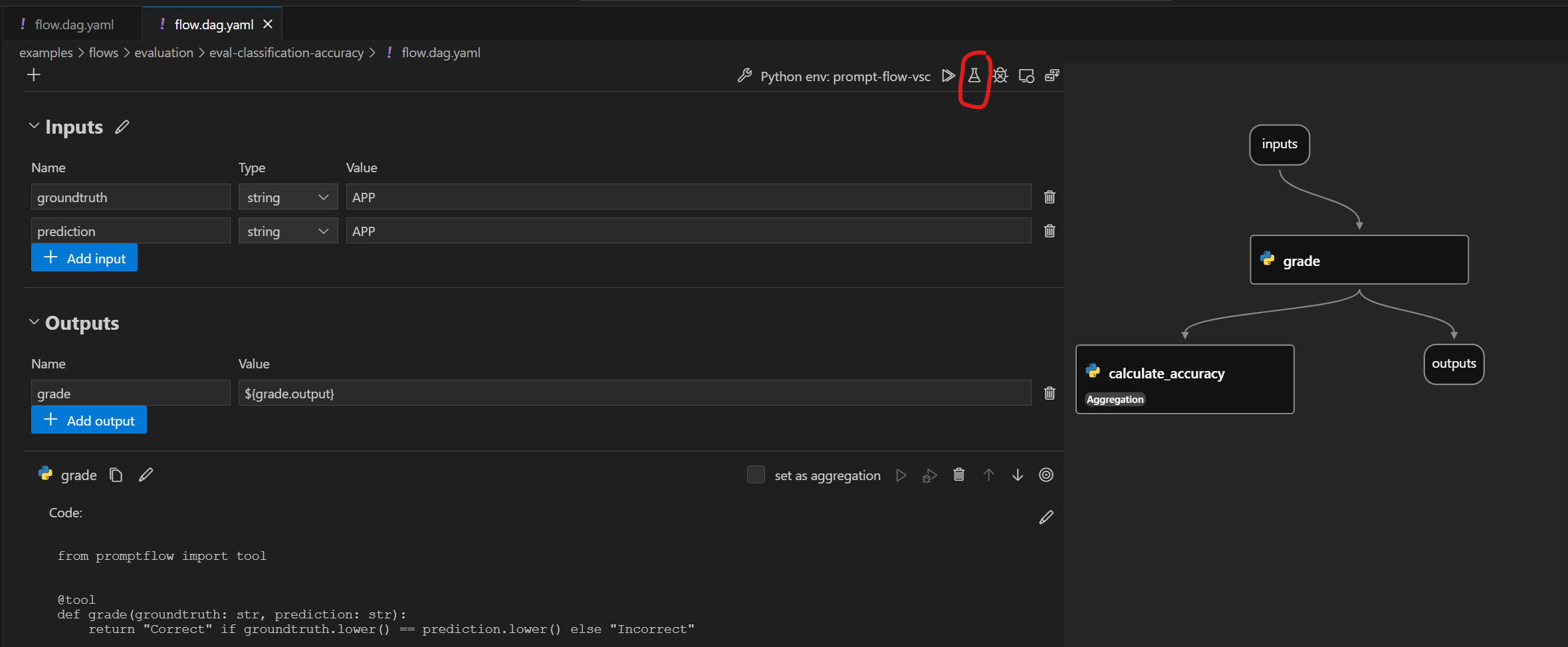Click the debug flow bug icon
The image size is (1568, 647).
click(x=1000, y=76)
